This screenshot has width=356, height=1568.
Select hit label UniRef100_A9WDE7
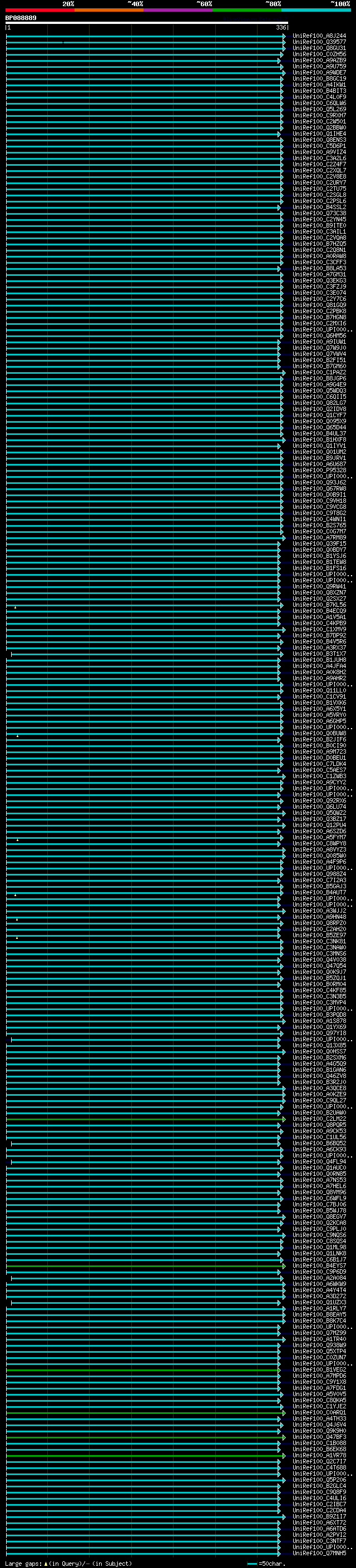pos(319,72)
